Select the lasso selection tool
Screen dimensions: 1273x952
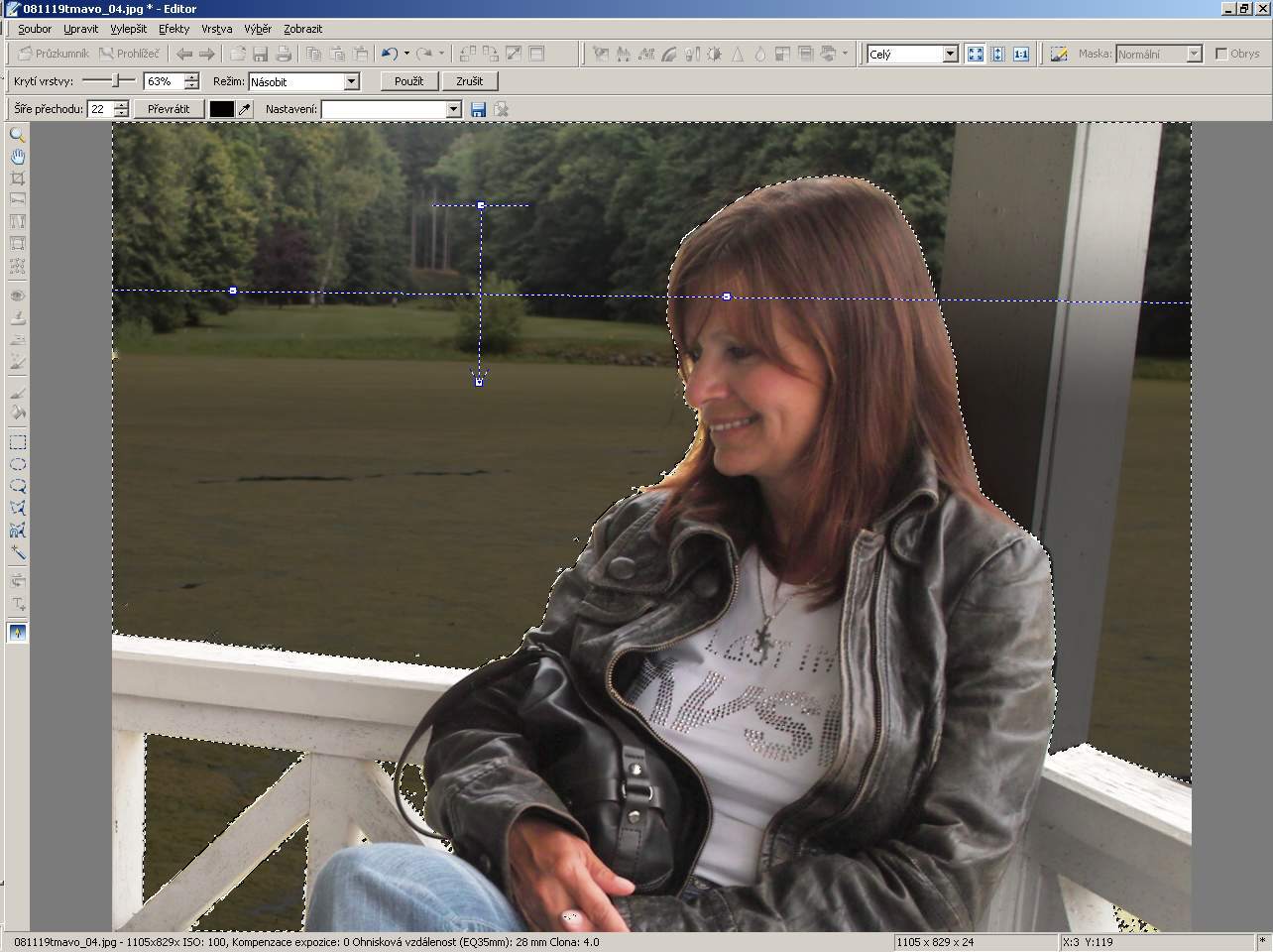(x=17, y=486)
